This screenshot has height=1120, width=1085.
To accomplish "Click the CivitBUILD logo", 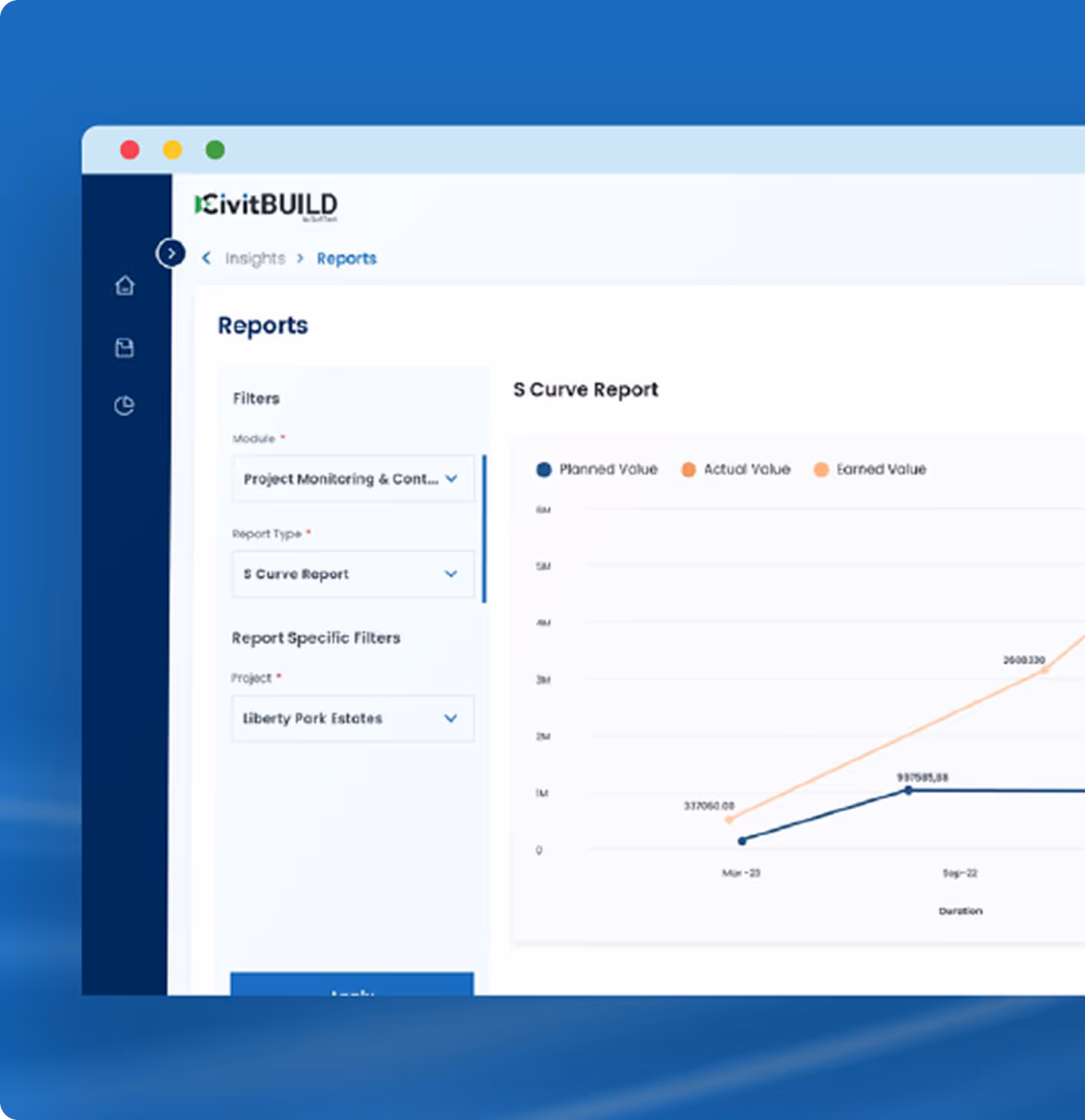I will coord(266,205).
